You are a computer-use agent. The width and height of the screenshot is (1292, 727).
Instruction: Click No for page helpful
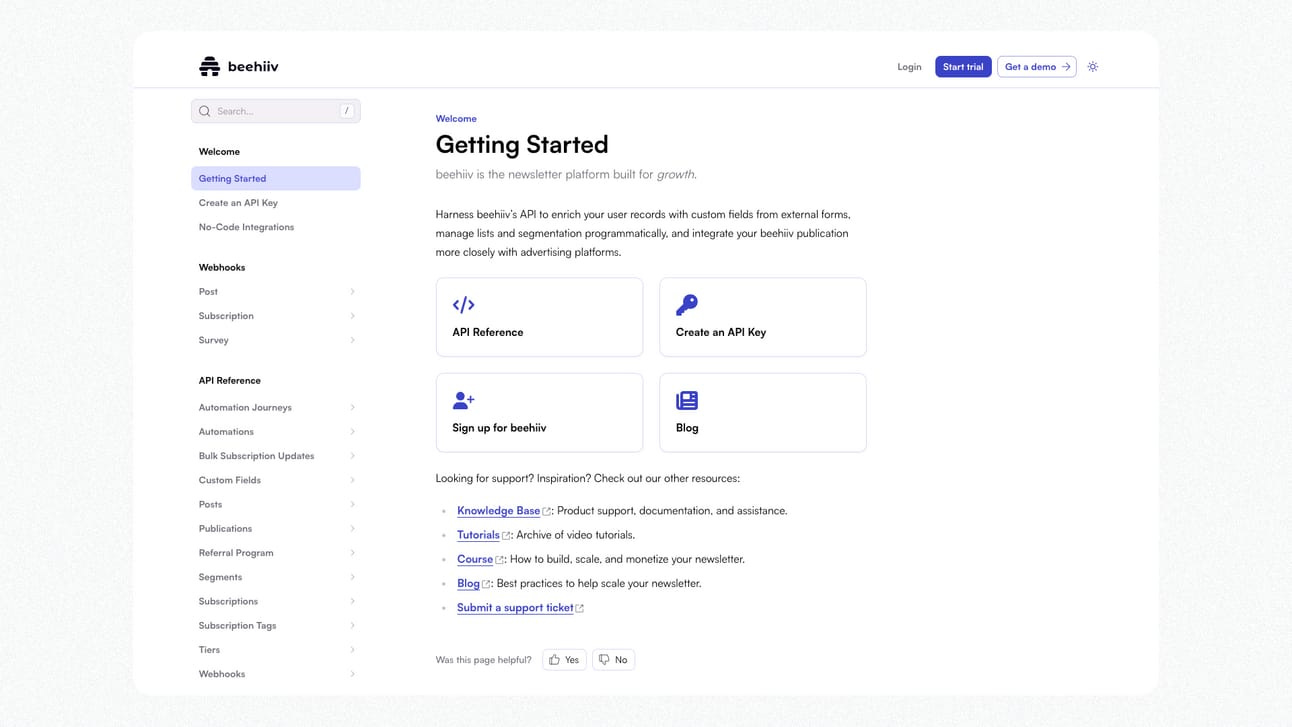(x=613, y=660)
